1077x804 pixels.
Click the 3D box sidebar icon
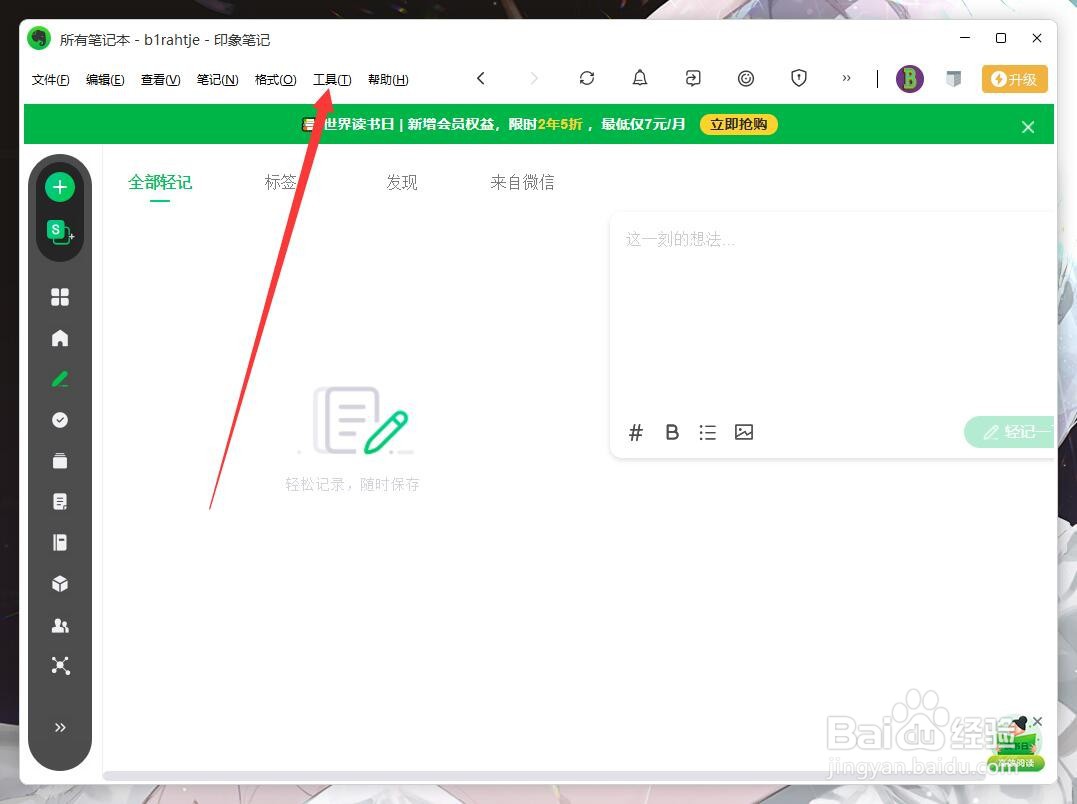(x=59, y=583)
